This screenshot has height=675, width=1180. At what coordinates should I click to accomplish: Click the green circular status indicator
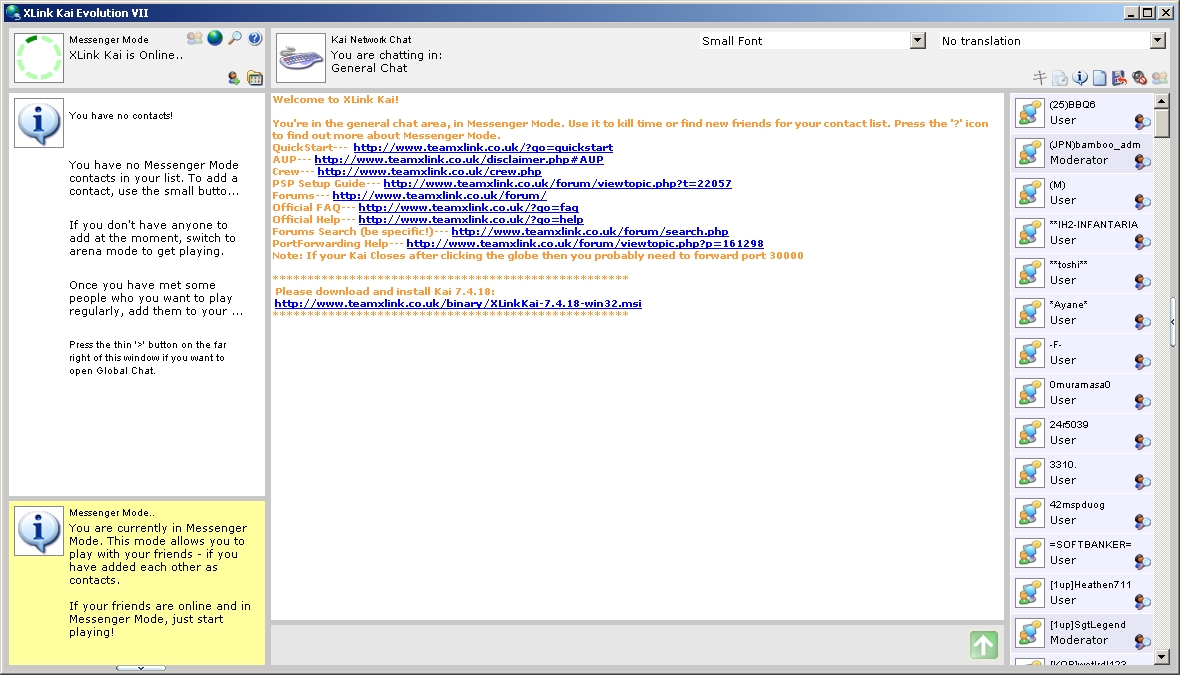tap(38, 57)
